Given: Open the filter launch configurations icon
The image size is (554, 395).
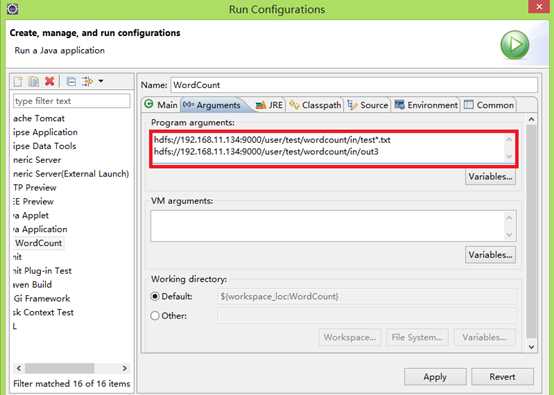Looking at the screenshot, I should point(88,82).
